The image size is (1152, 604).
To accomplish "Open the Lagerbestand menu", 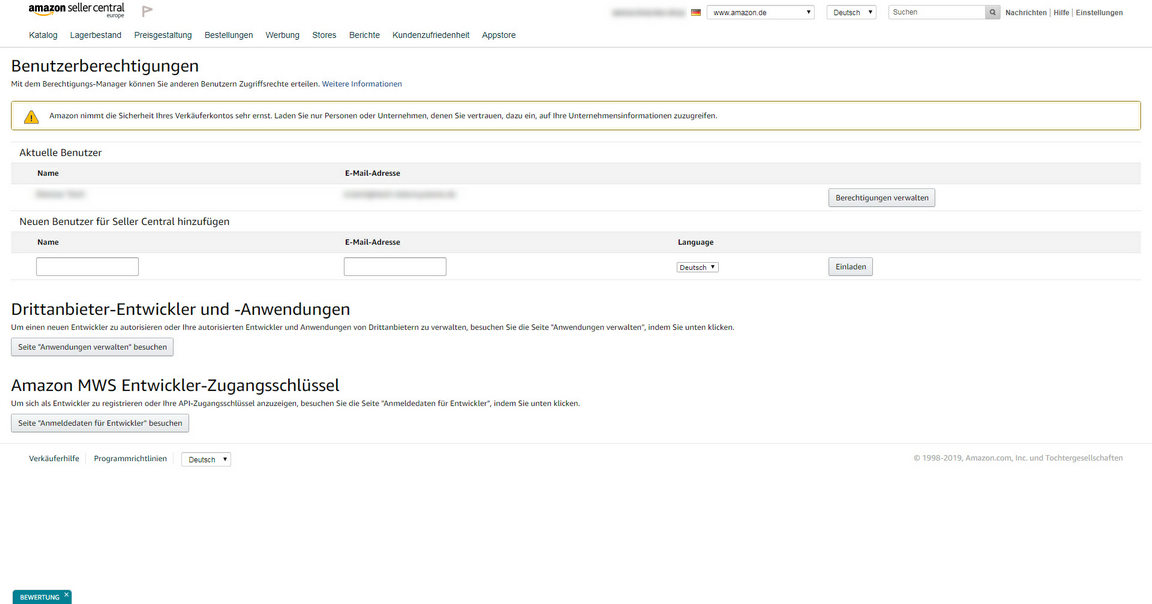I will pyautogui.click(x=96, y=35).
